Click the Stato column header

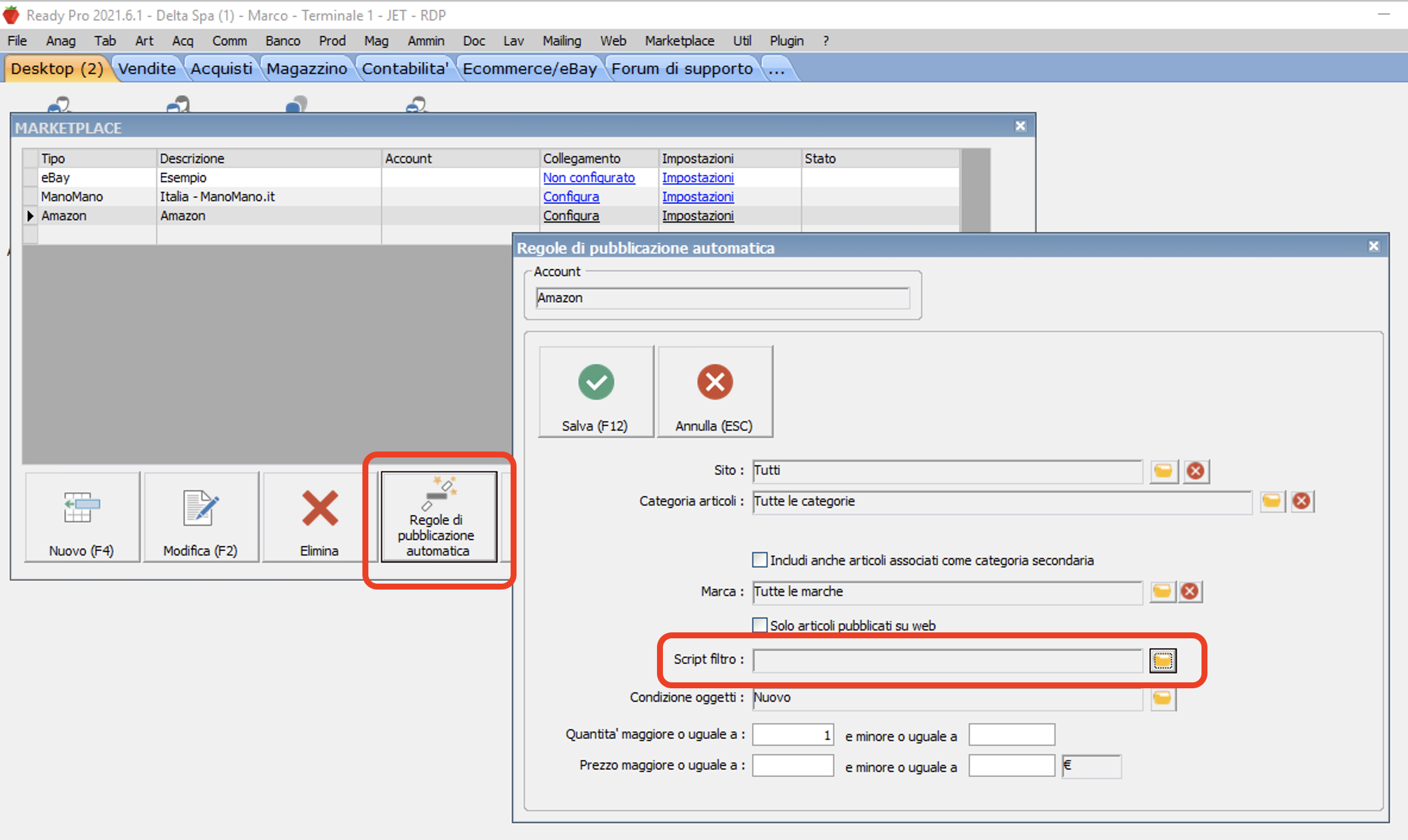(x=880, y=158)
